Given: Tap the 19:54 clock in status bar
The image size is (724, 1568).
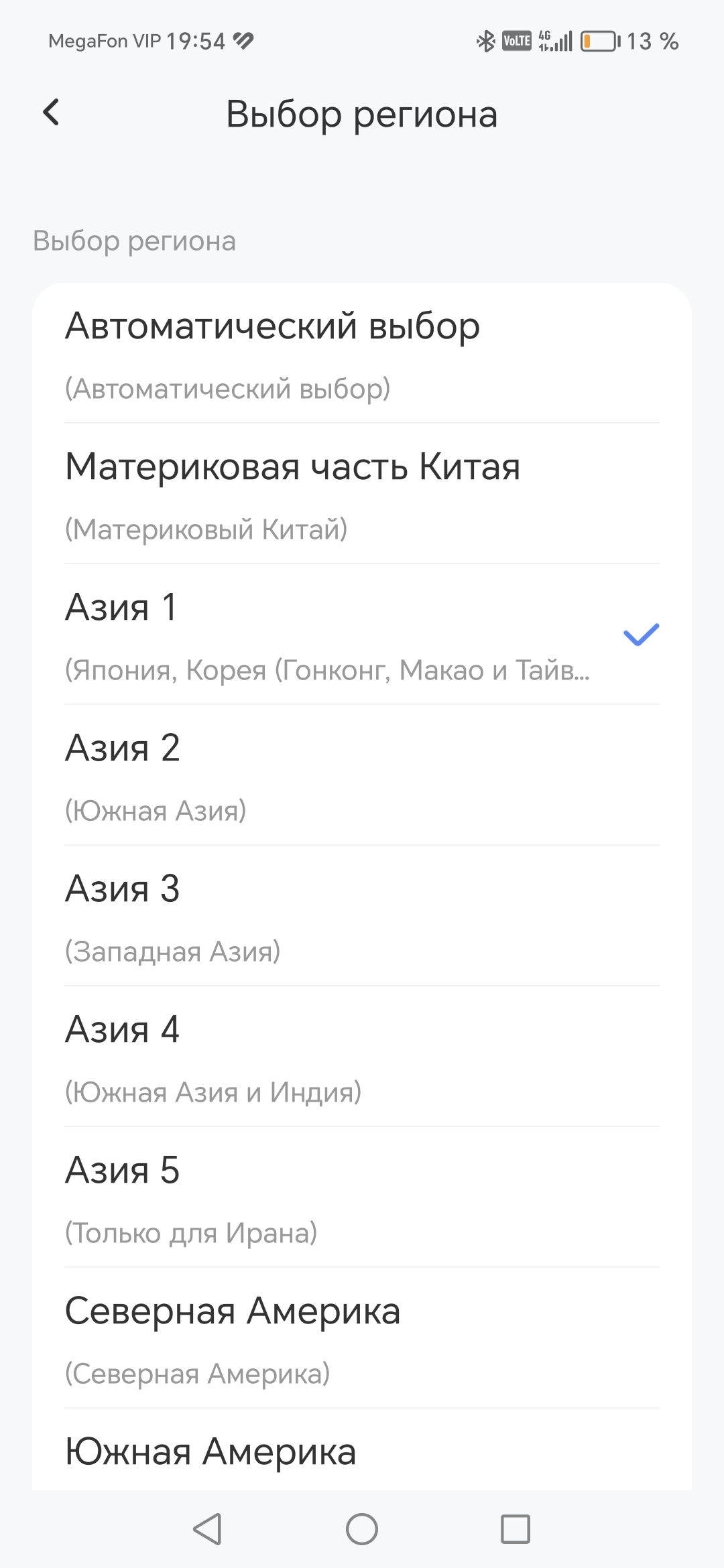Looking at the screenshot, I should click(x=196, y=42).
